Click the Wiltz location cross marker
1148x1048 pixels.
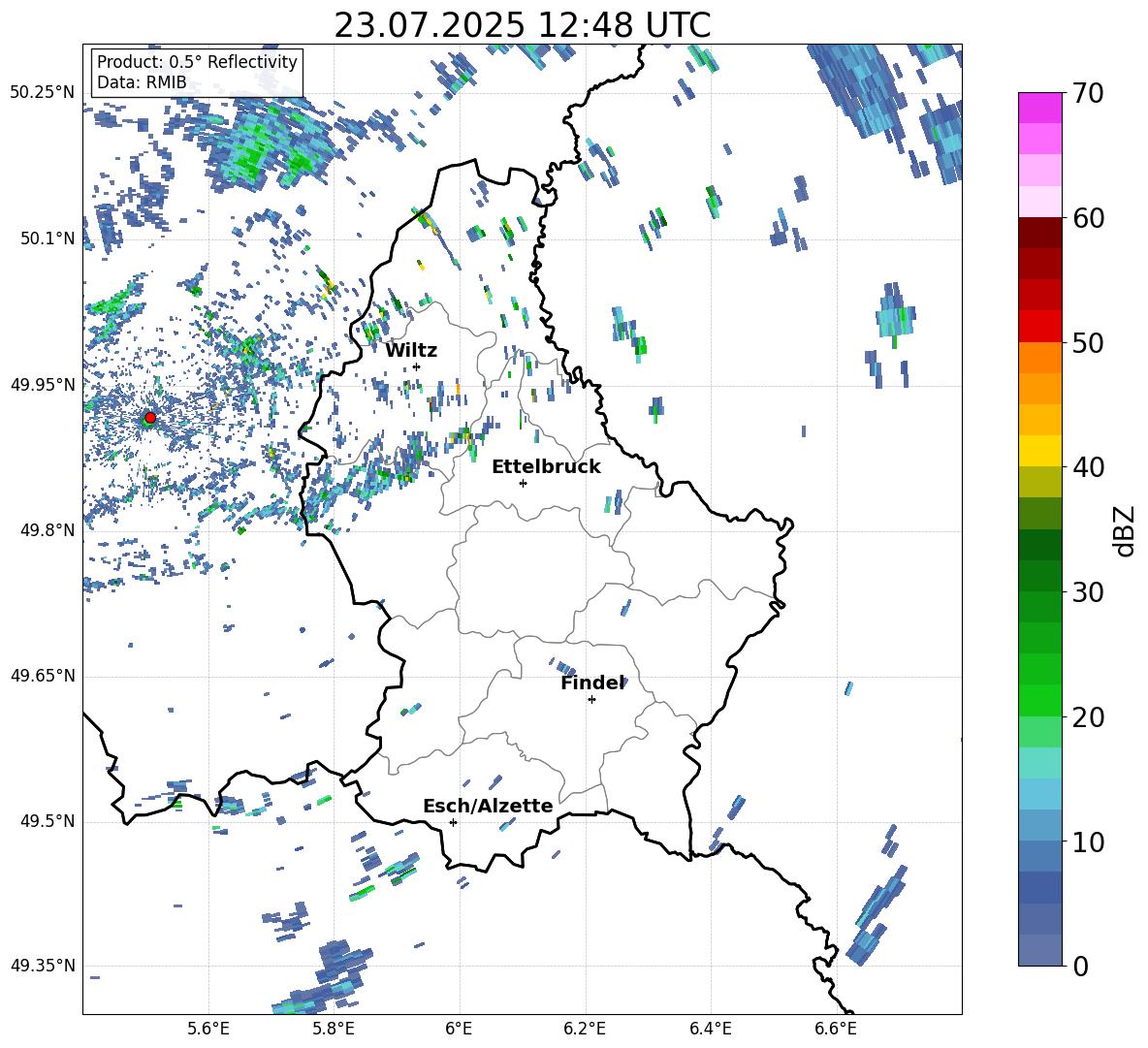tap(417, 366)
